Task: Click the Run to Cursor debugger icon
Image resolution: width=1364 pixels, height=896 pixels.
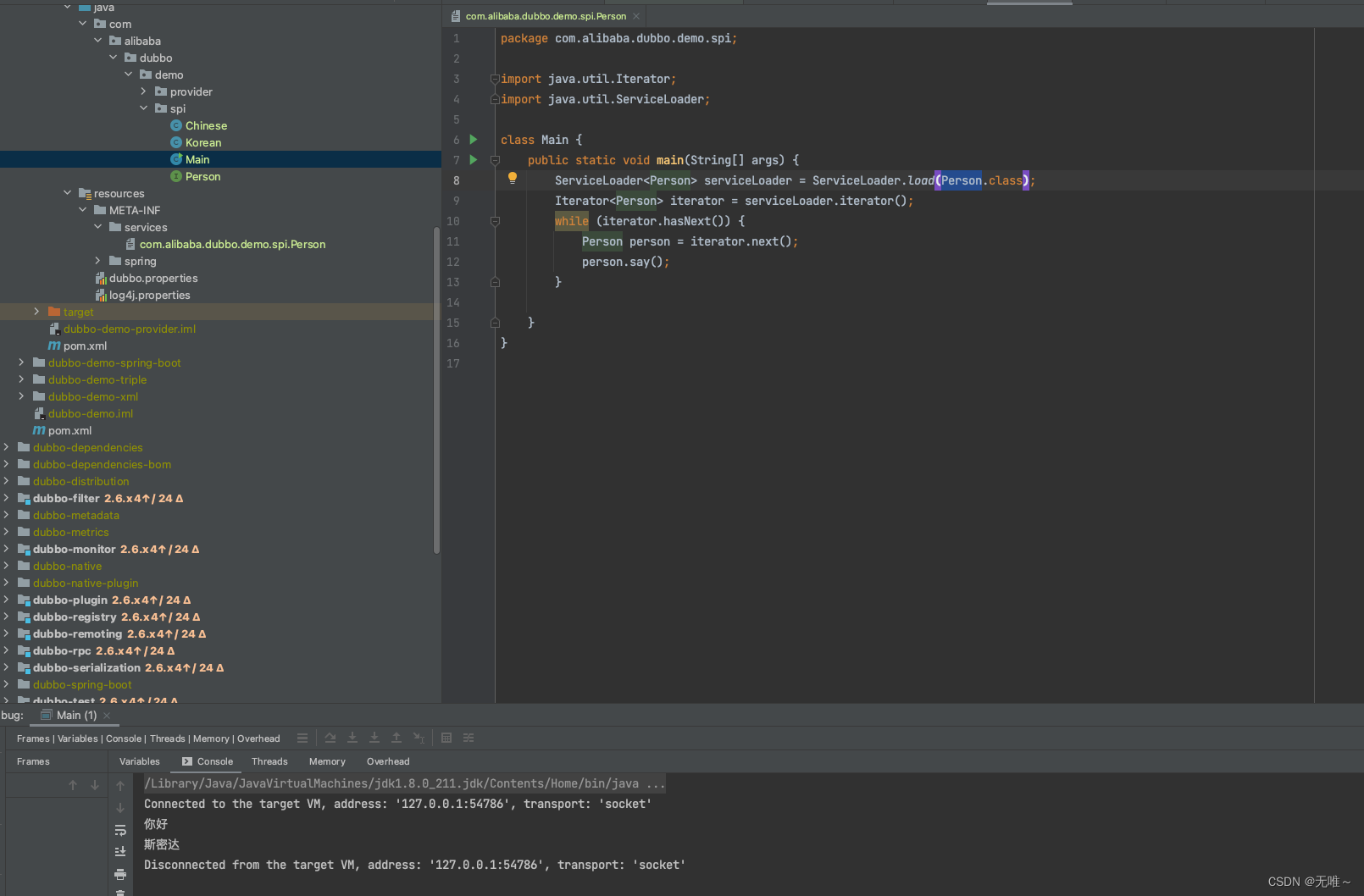Action: pos(419,738)
